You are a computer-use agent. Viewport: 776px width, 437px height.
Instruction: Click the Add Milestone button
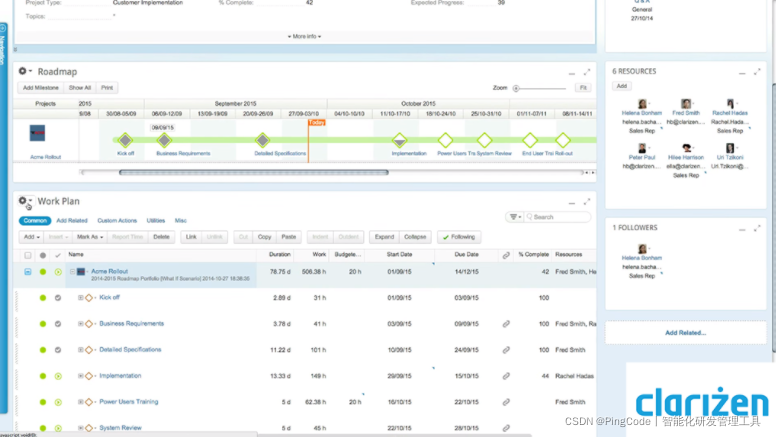[41, 88]
